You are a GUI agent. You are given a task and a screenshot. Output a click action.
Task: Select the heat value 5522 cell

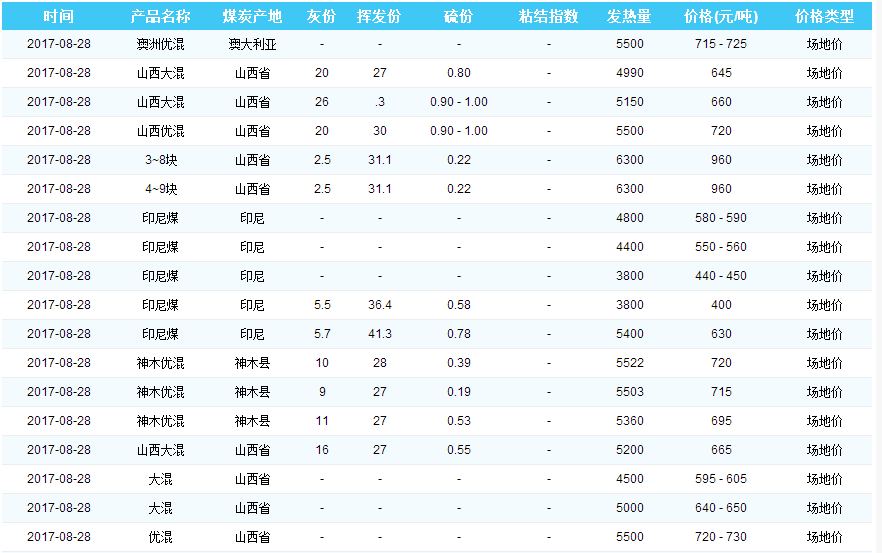pyautogui.click(x=630, y=363)
